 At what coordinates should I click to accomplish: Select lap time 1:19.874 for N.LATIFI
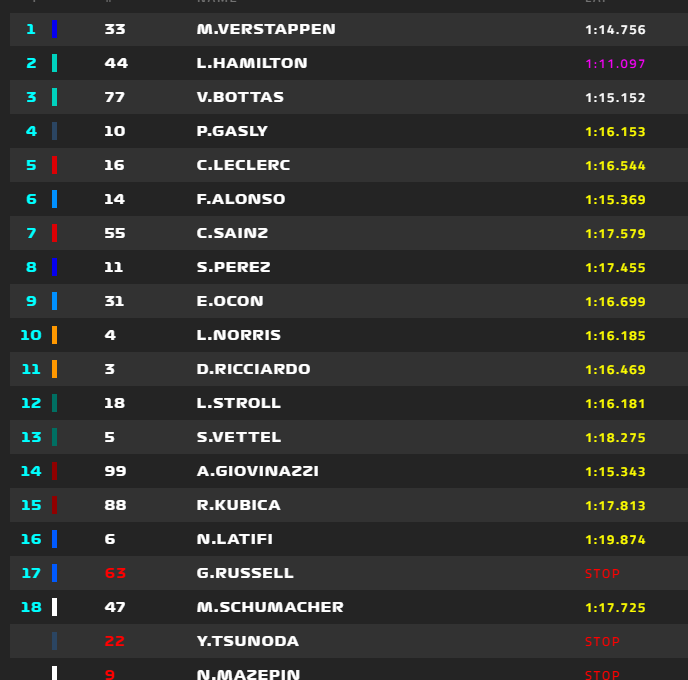pyautogui.click(x=615, y=539)
